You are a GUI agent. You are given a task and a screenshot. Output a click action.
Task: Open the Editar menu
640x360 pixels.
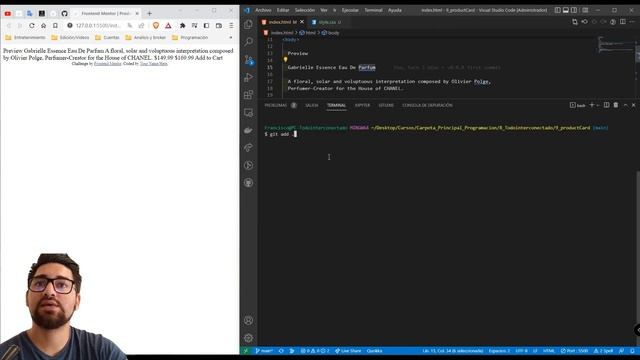coord(283,10)
